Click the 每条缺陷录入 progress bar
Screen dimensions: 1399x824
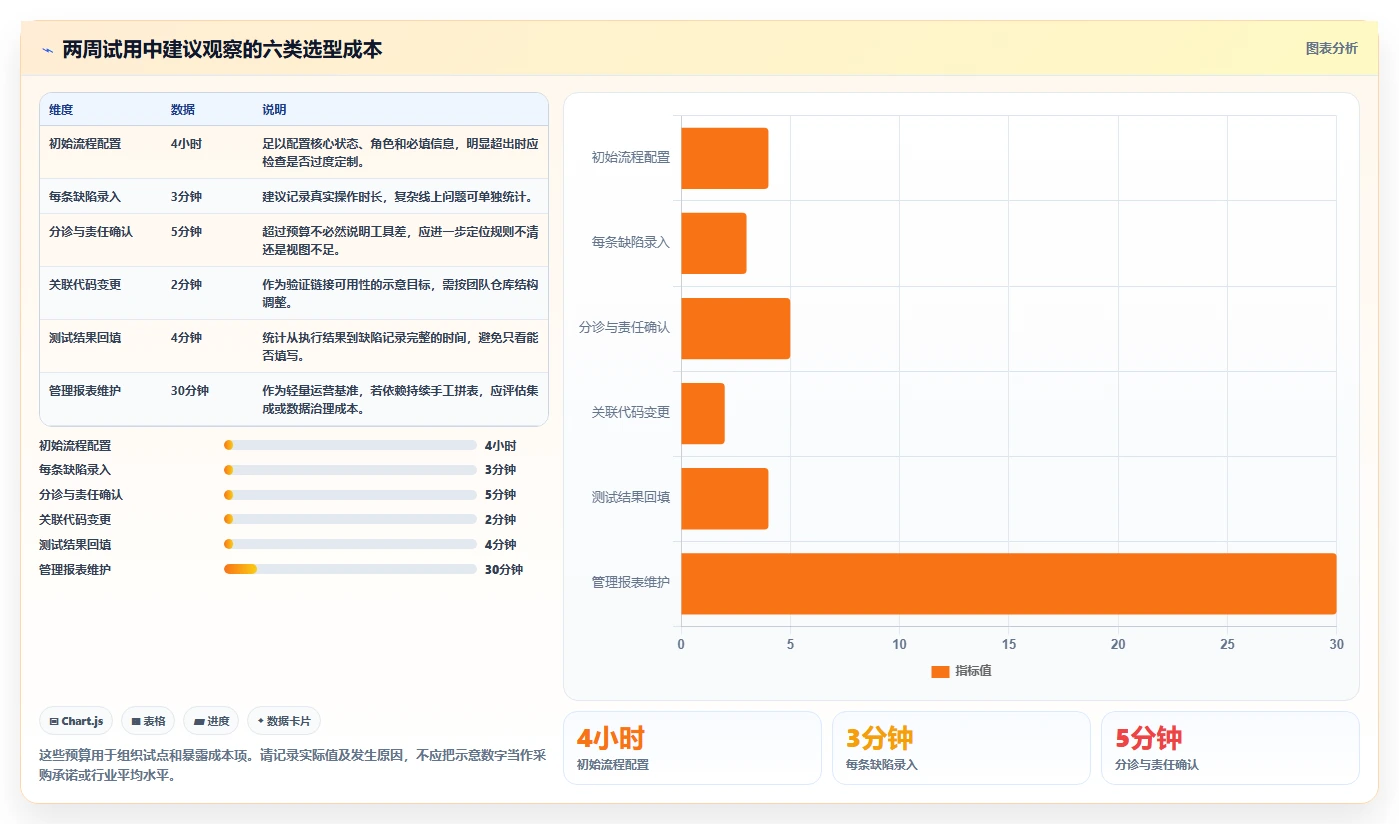(x=350, y=470)
